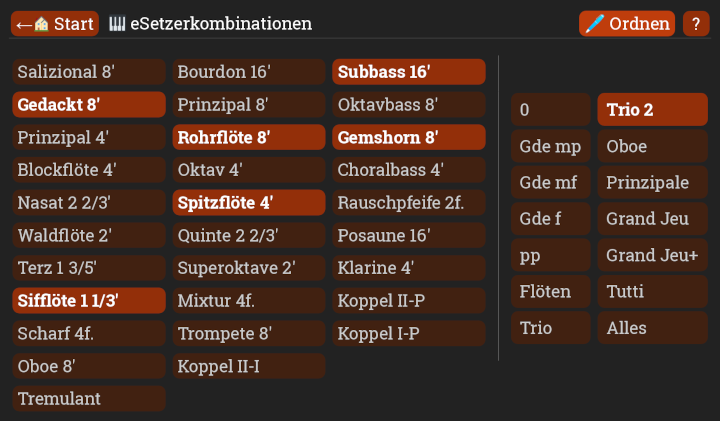Activate the Alles combination

652,328
